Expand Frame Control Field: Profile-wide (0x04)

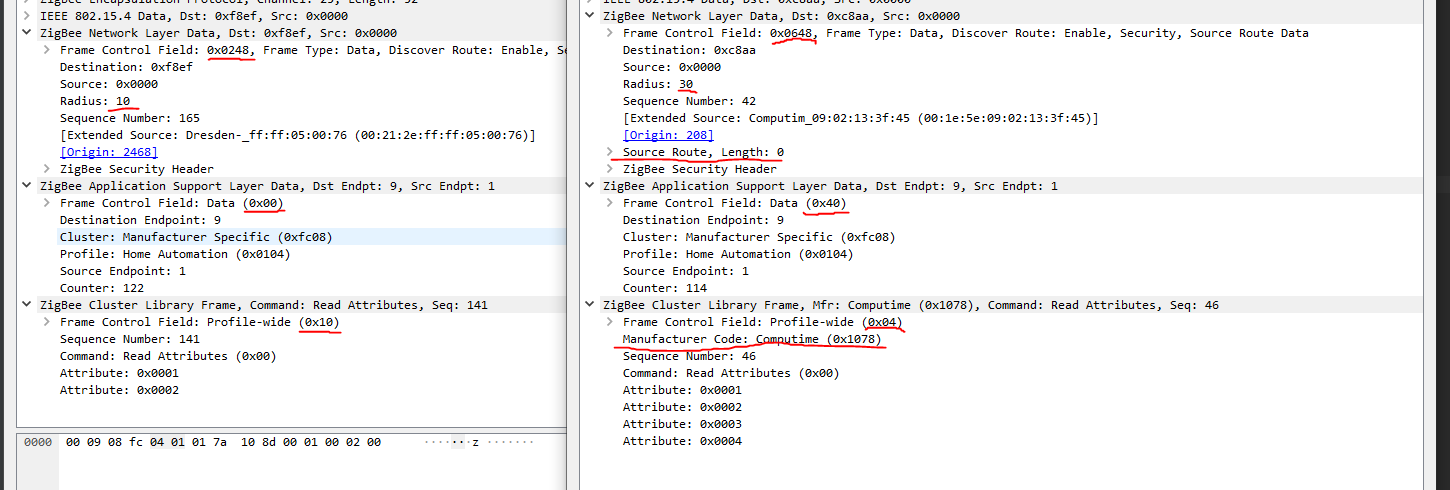click(x=610, y=322)
